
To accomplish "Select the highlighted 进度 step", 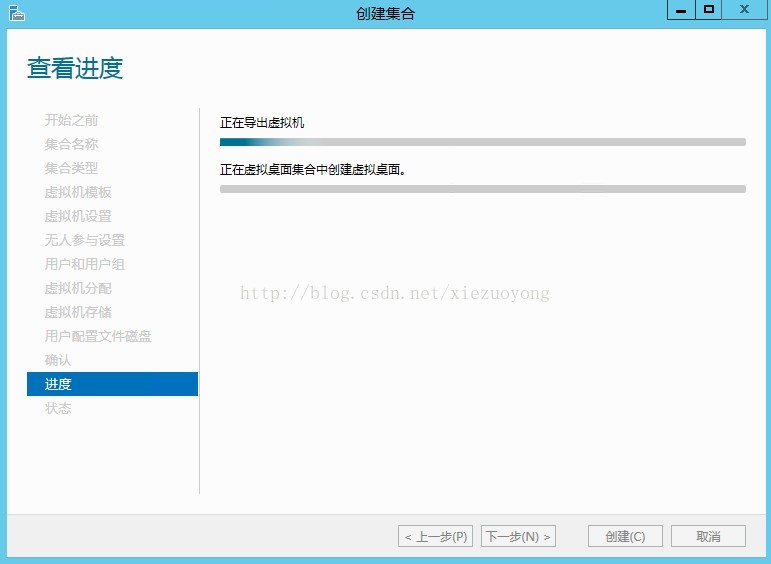I will 112,384.
